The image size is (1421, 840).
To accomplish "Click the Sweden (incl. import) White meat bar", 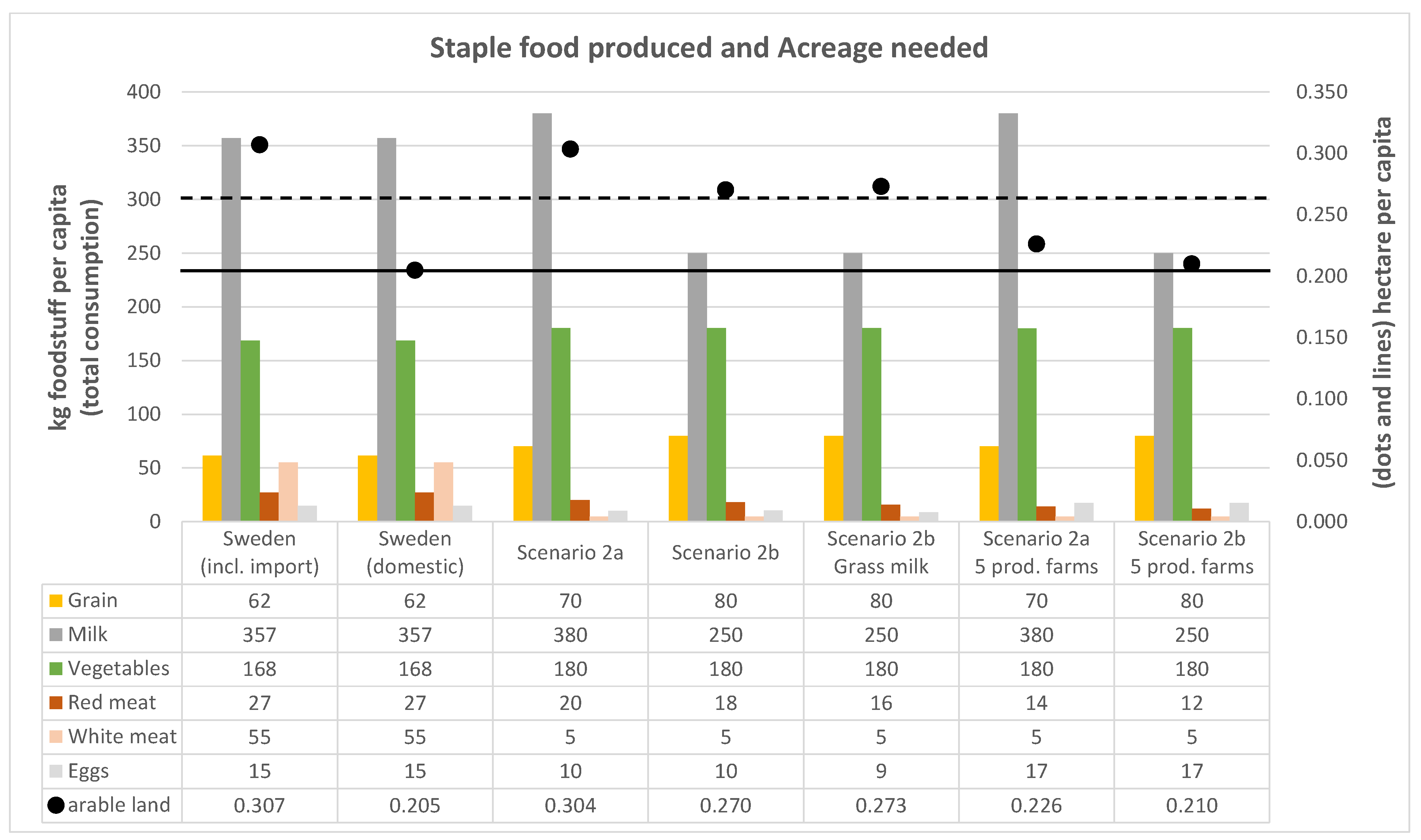I will coord(288,491).
